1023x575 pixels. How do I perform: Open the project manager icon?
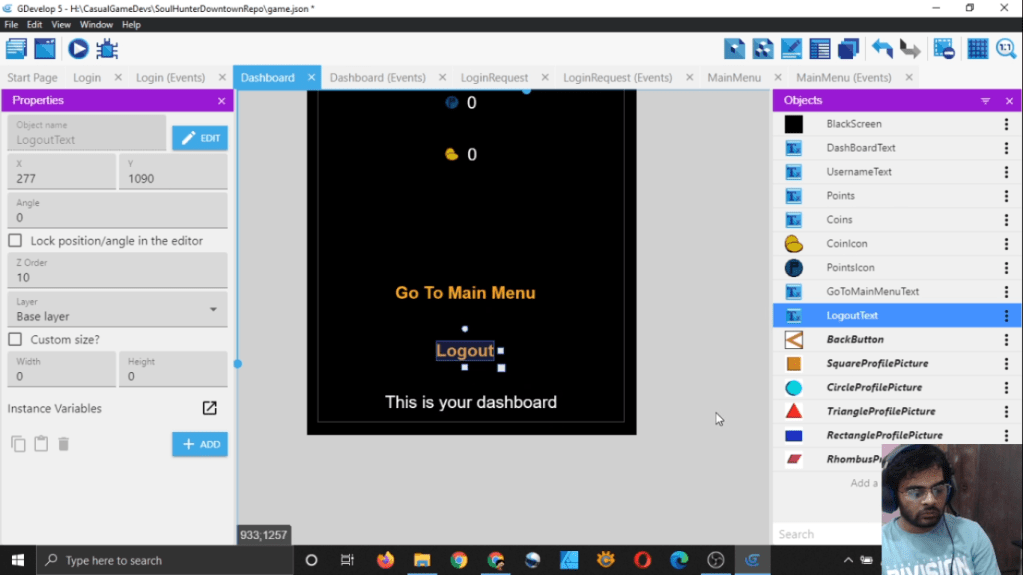pos(16,48)
